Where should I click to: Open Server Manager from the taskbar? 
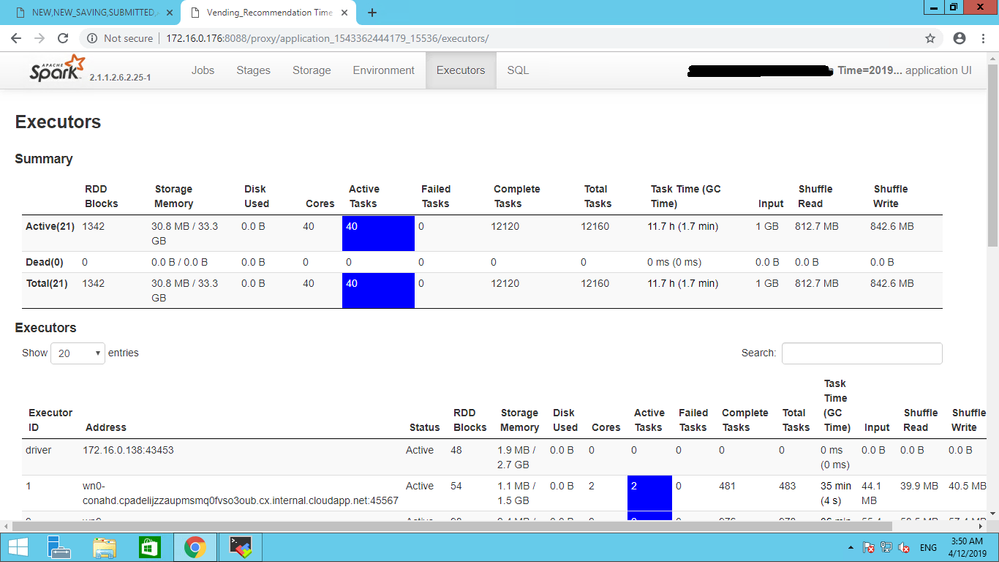[x=60, y=546]
